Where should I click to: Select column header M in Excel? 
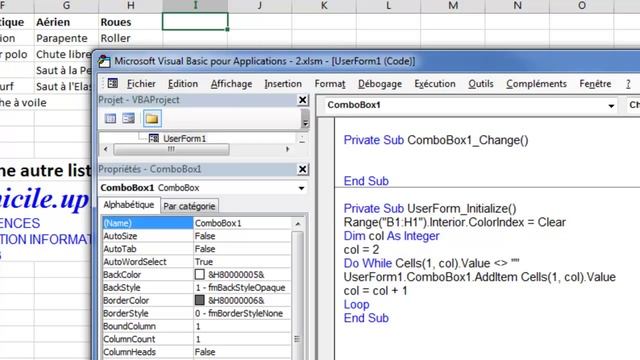[x=453, y=6]
